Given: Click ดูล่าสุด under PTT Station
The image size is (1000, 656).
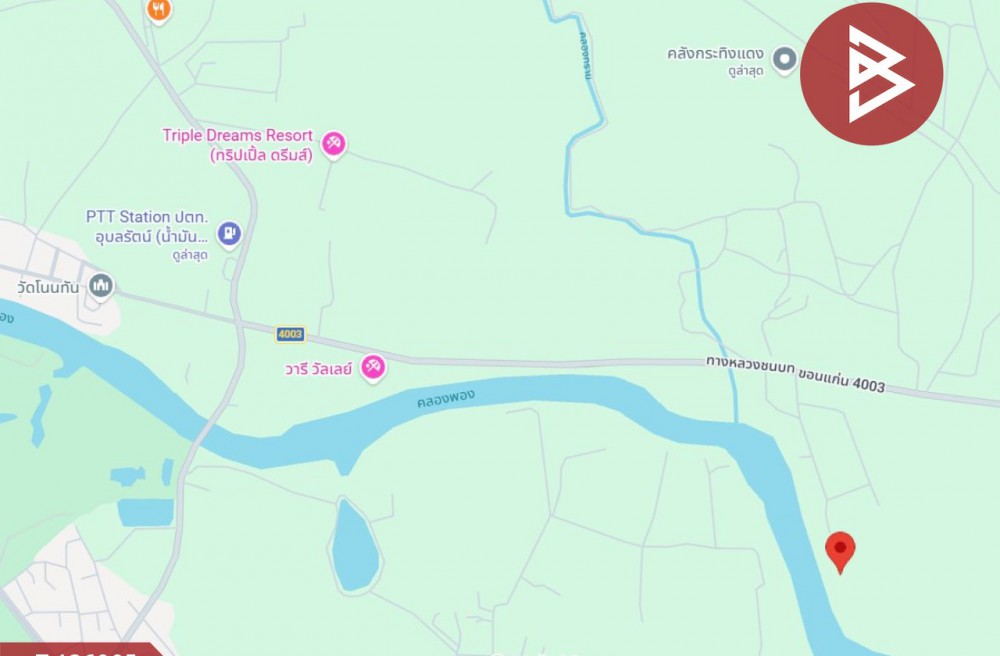Looking at the screenshot, I should tap(190, 255).
